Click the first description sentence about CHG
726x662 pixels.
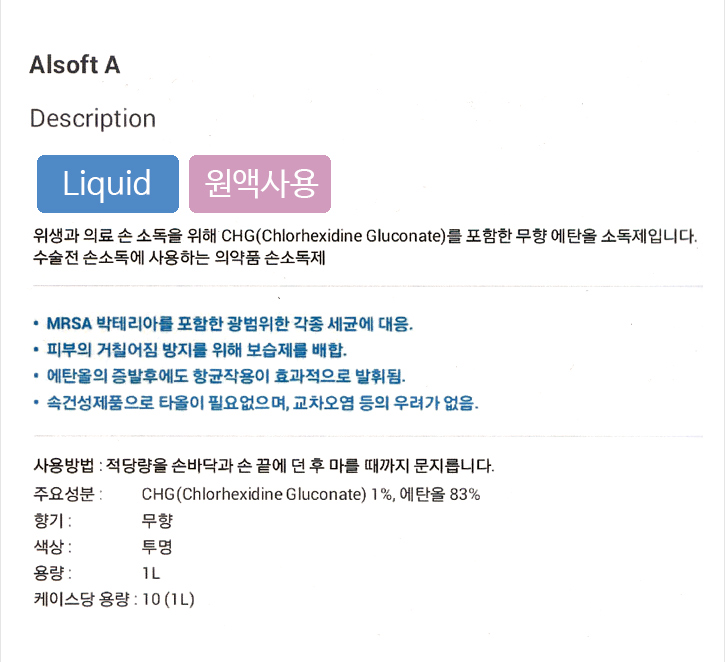pyautogui.click(x=365, y=236)
